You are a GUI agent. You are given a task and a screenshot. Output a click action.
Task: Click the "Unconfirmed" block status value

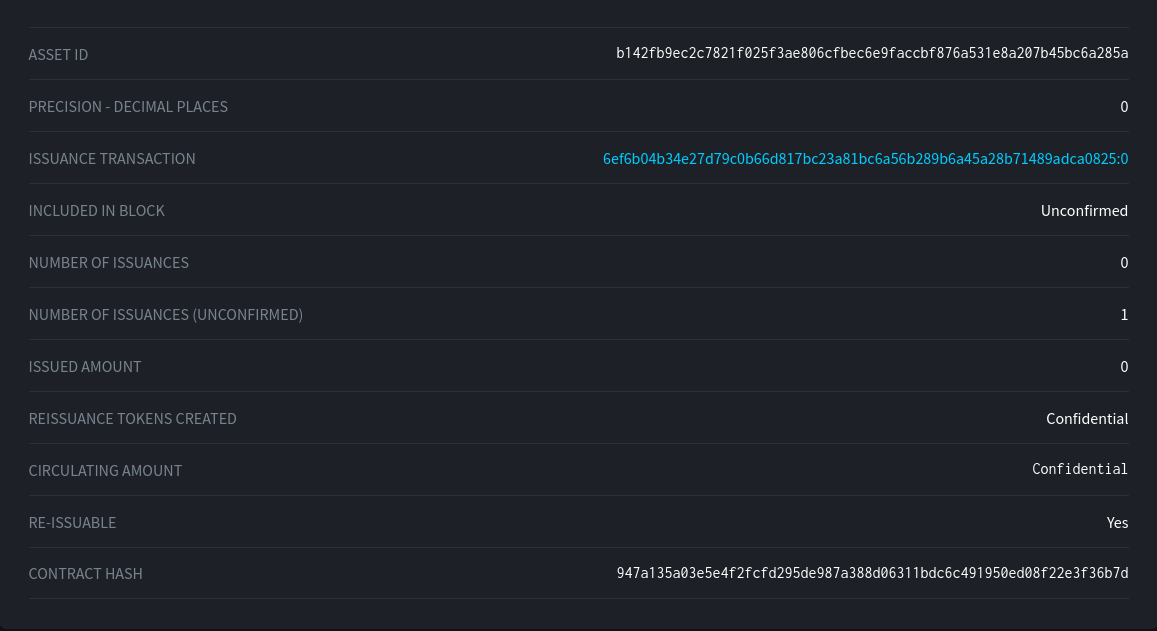pos(1084,211)
